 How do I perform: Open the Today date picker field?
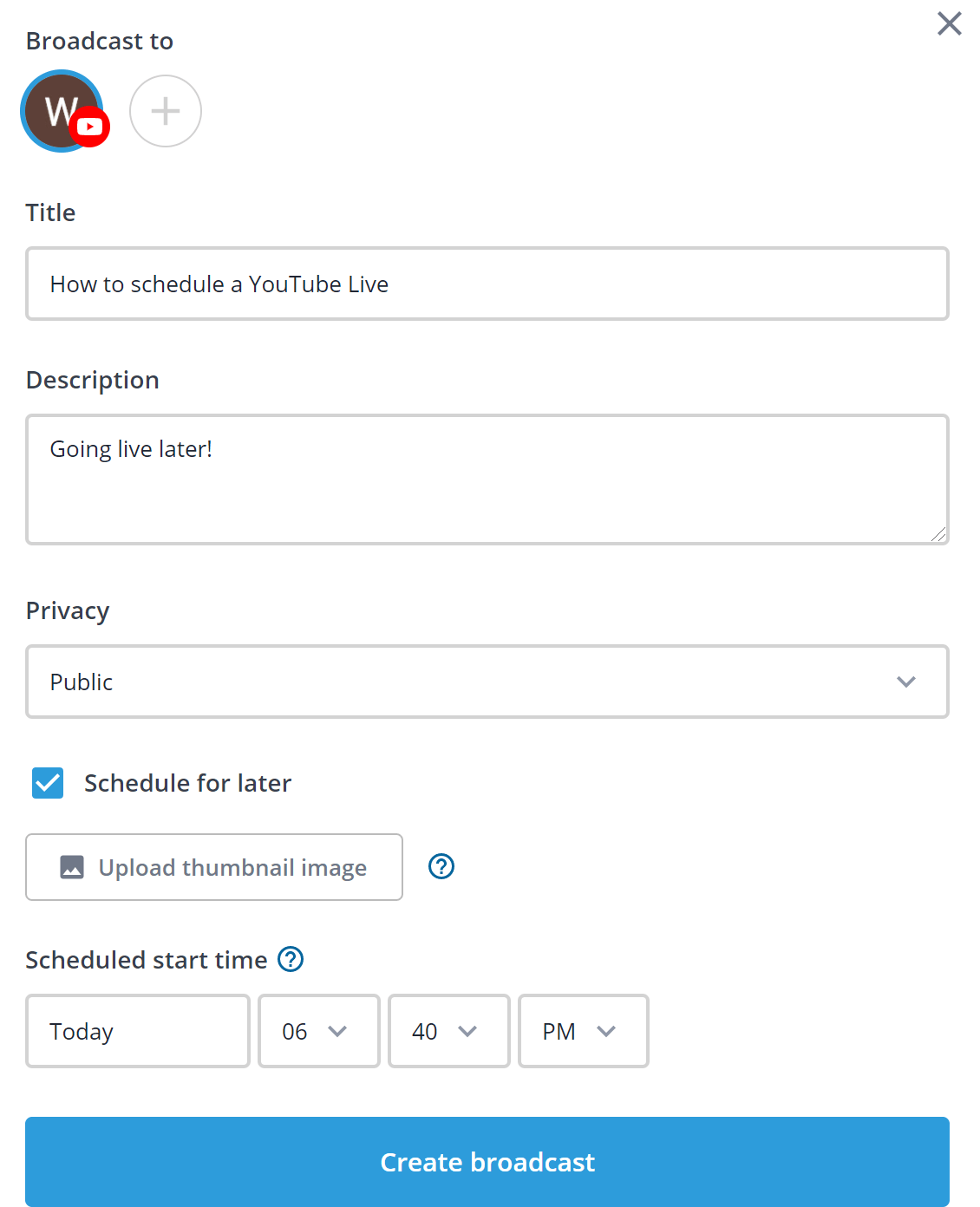[138, 1031]
